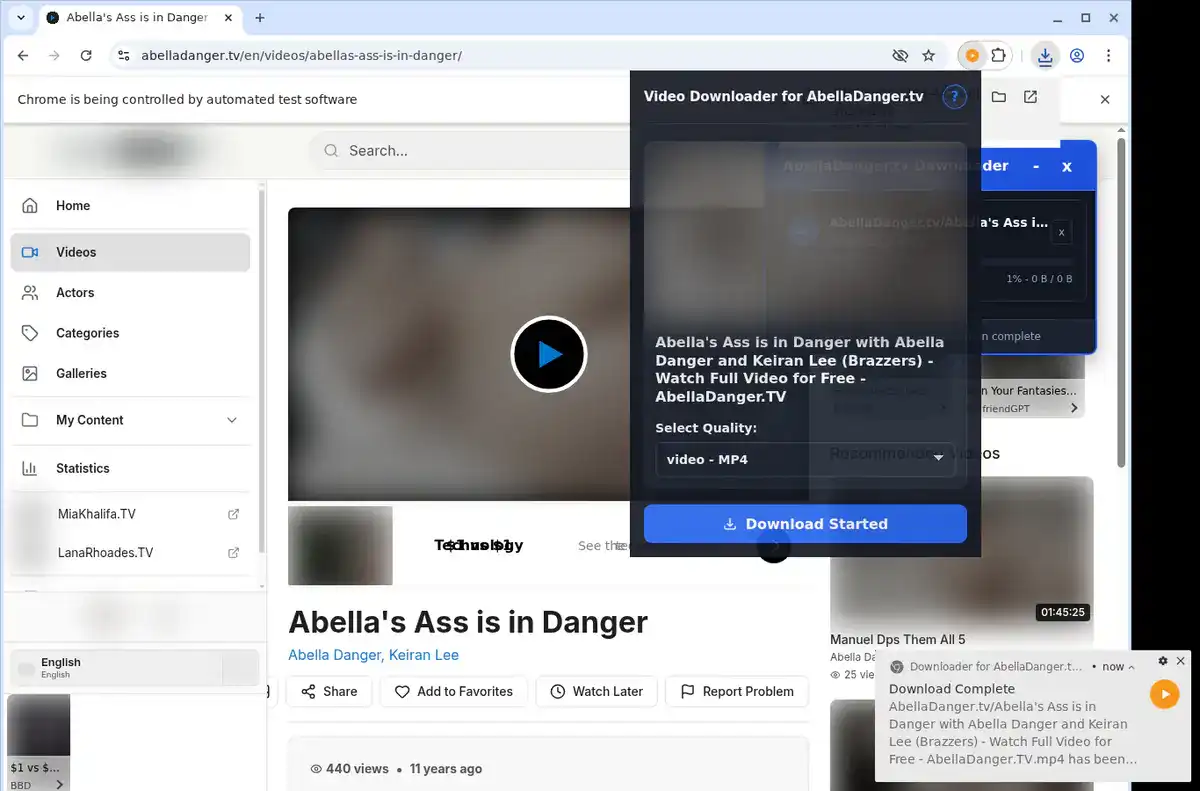Click the thumbnail below the video player
The width and height of the screenshot is (1200, 791).
click(340, 545)
